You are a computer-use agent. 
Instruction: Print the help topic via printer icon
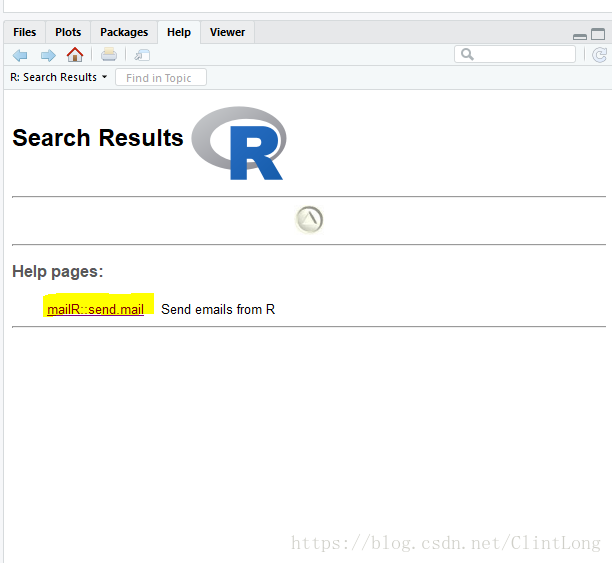pos(109,55)
